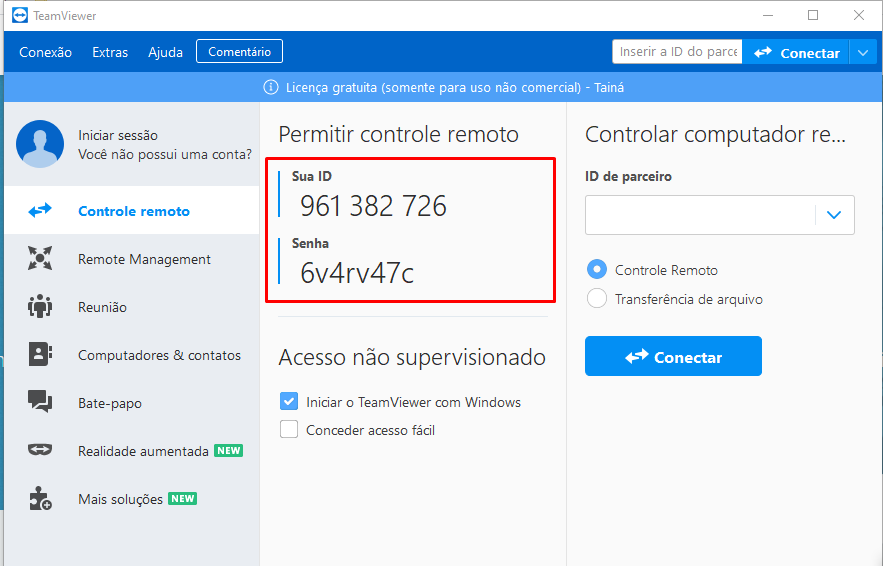This screenshot has width=883, height=566.
Task: Open dropdown arrow beside top Conectar button
Action: click(x=863, y=53)
